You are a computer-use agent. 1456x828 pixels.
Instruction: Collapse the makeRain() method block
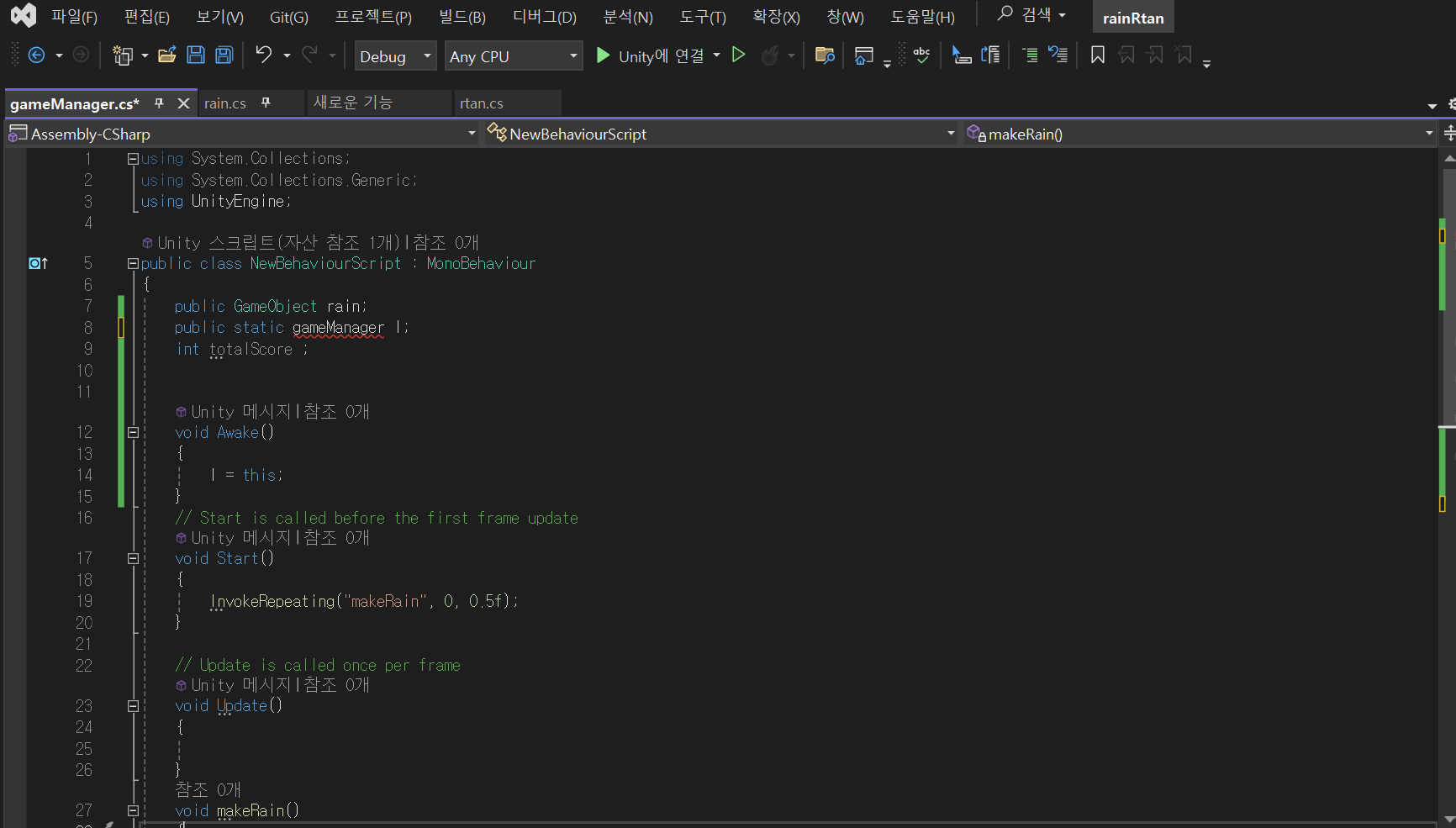pyautogui.click(x=133, y=811)
